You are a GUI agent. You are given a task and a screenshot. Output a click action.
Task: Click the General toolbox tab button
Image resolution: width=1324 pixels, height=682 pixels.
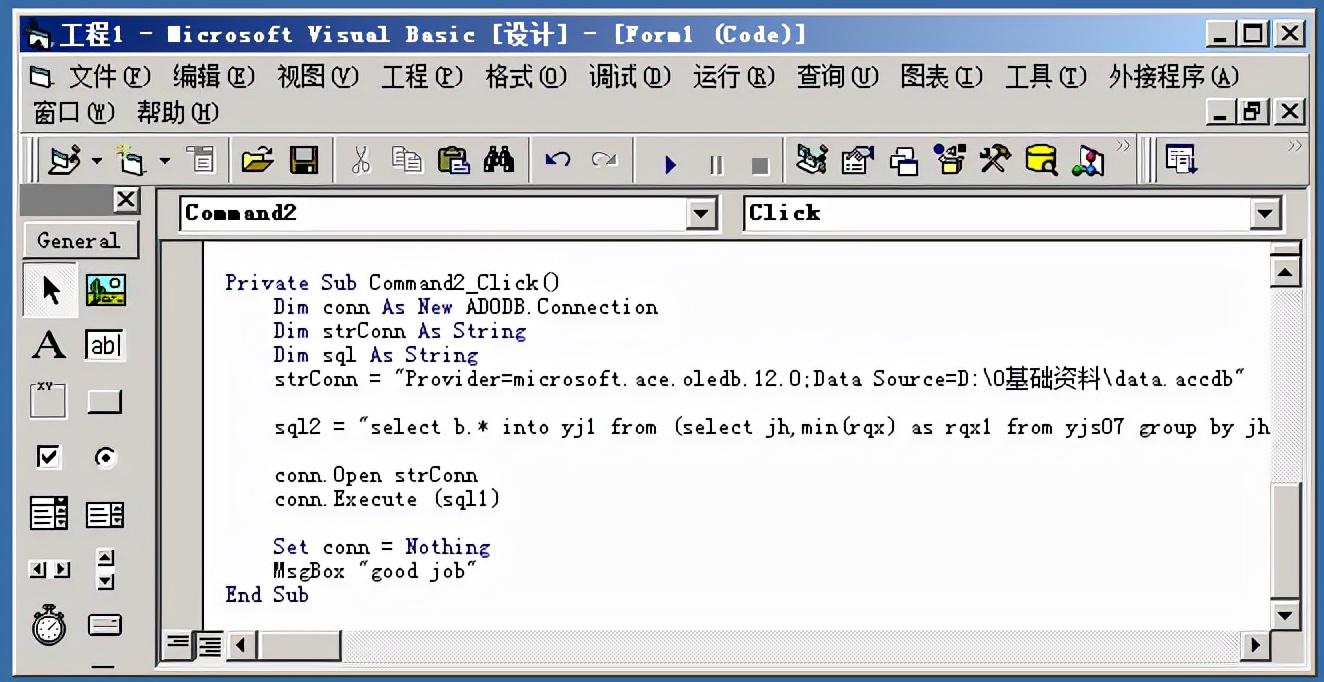click(x=79, y=241)
